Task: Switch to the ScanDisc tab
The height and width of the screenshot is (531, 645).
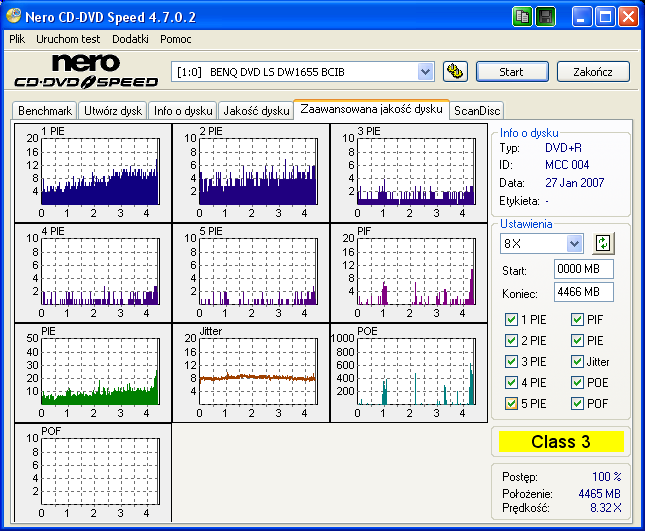Action: click(x=477, y=111)
